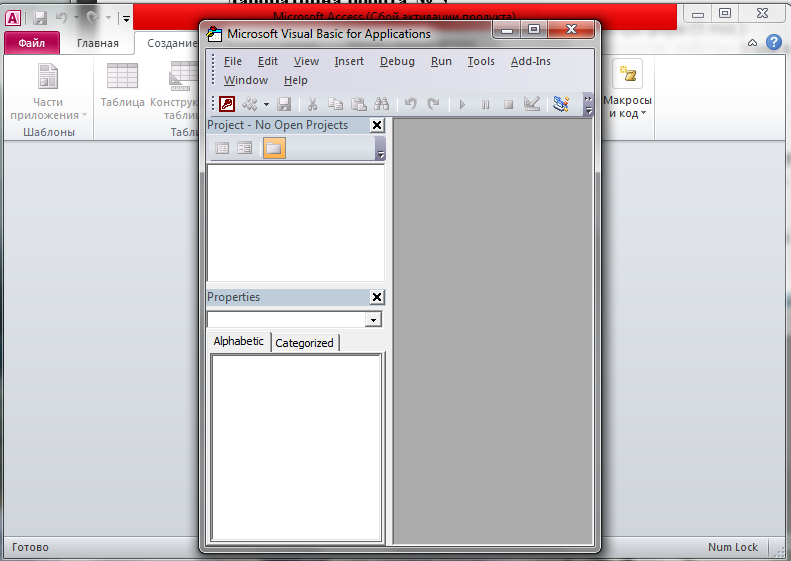Click the Insert Module icon in VBA toolbar
This screenshot has width=791, height=561.
click(250, 104)
